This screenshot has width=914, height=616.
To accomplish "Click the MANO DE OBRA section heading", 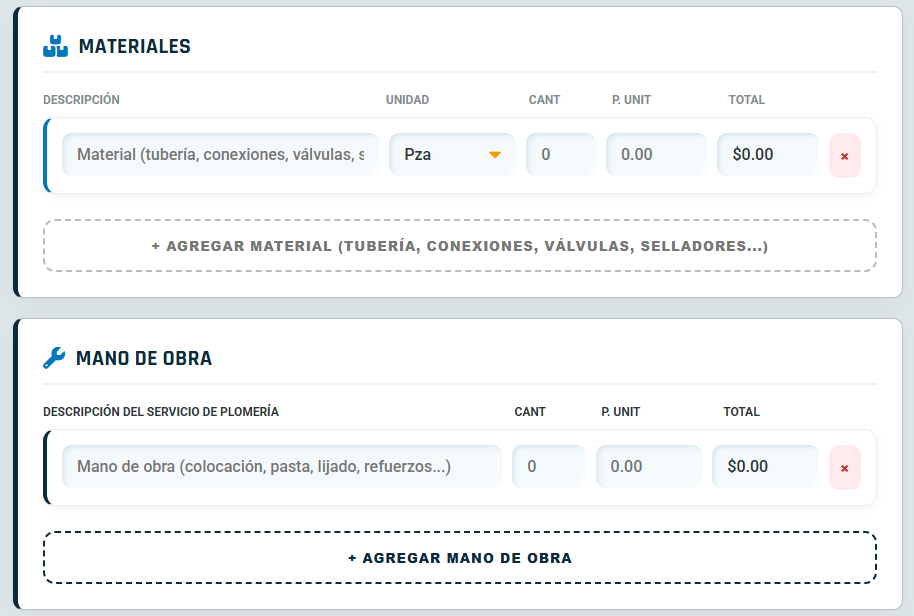I will click(x=144, y=358).
